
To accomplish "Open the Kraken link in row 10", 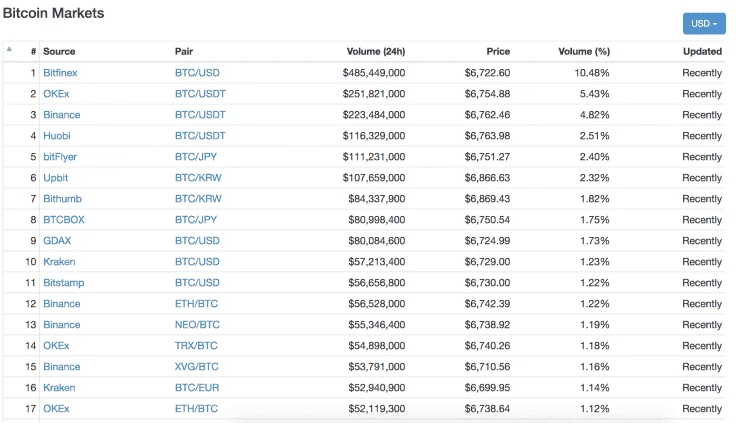I will pyautogui.click(x=59, y=261).
